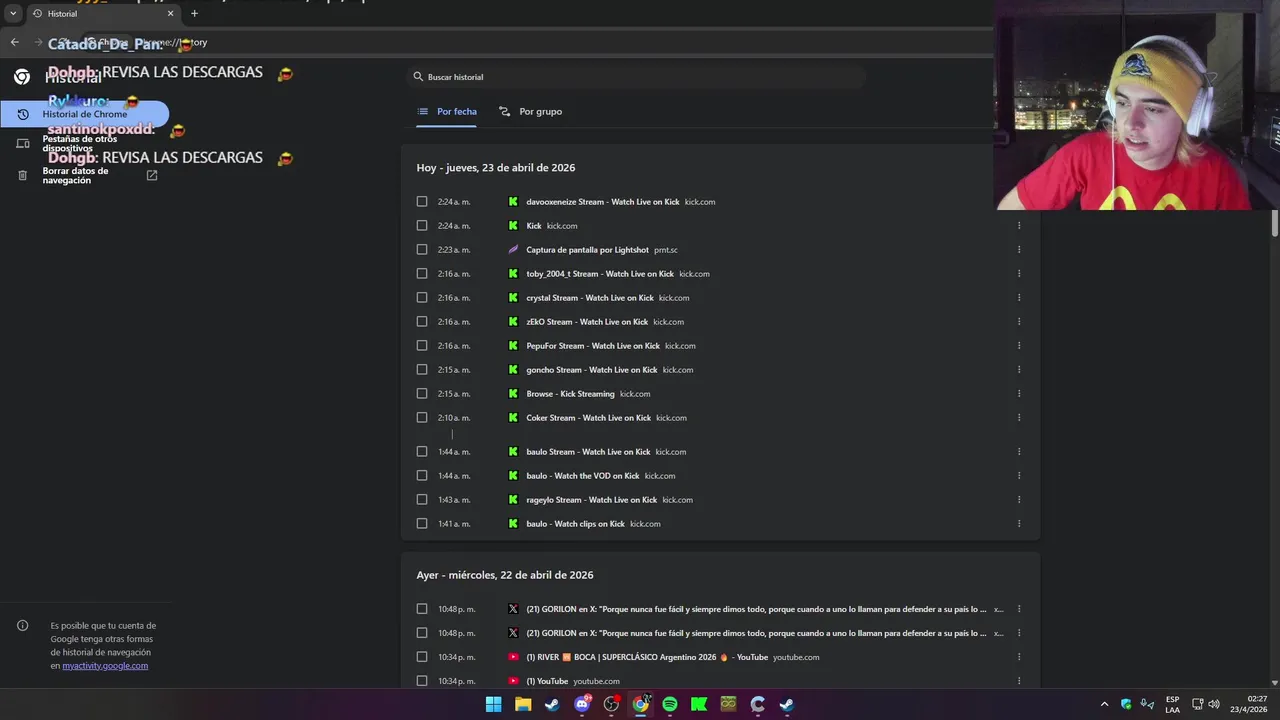Expand options menu for zEkO Stream
Viewport: 1280px width, 720px height.
coord(1019,322)
